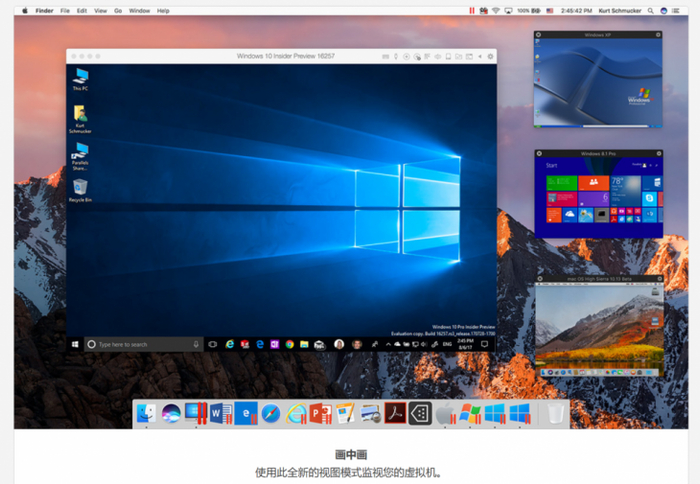
Task: Open the Recycle Bin desktop icon
Action: 80,190
